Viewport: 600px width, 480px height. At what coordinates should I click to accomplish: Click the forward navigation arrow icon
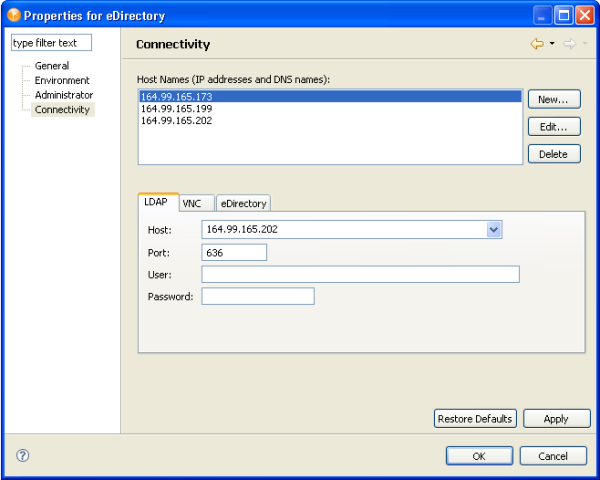coord(569,44)
